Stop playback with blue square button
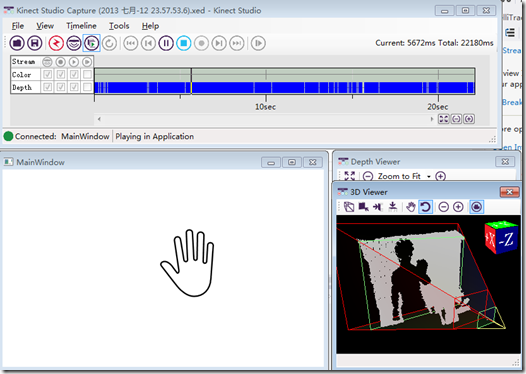 point(184,43)
